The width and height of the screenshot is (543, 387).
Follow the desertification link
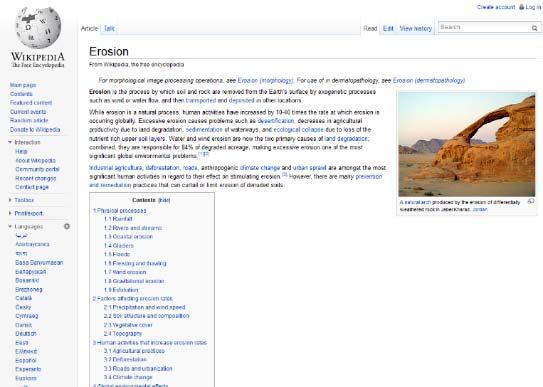click(276, 121)
